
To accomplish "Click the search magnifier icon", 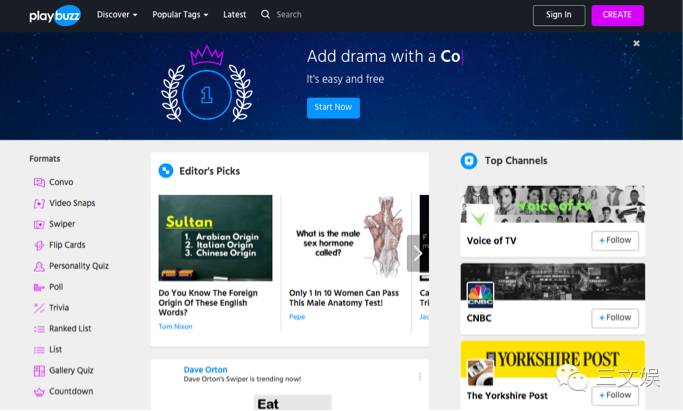I will [265, 14].
